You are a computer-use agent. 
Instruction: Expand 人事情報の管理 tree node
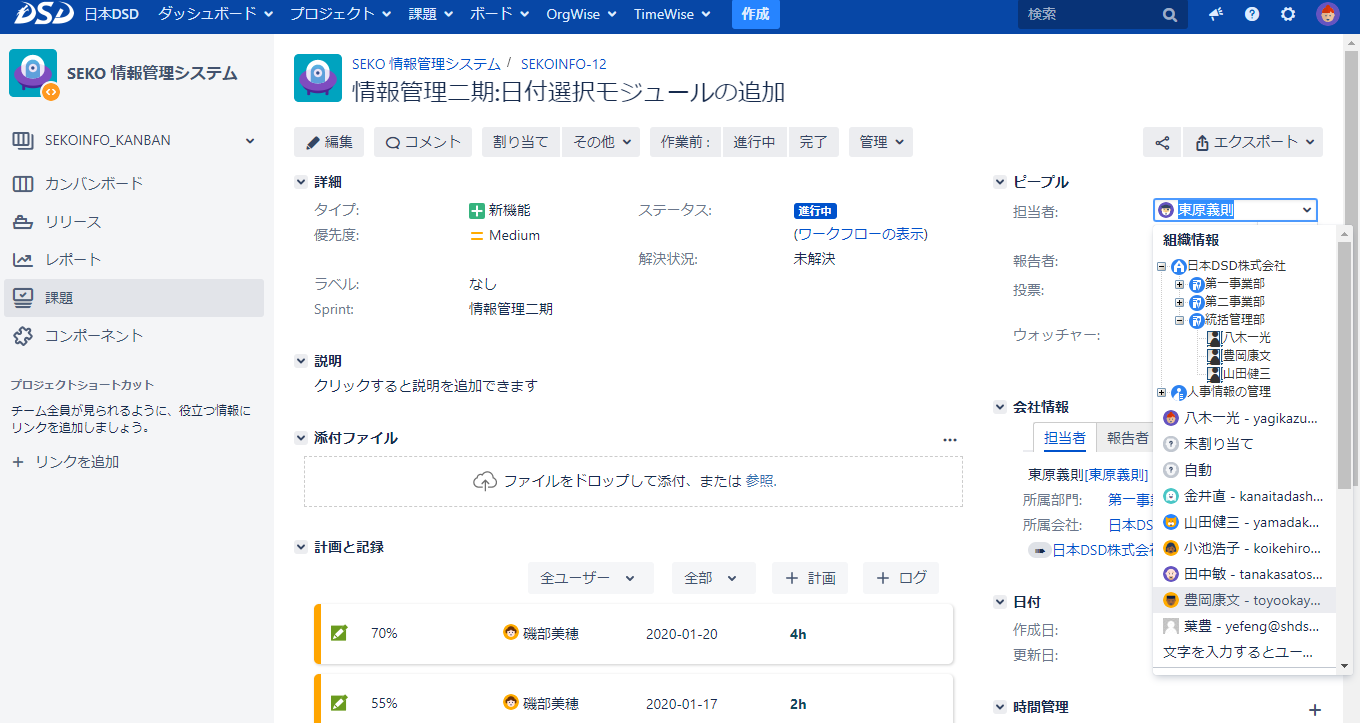click(x=1162, y=392)
